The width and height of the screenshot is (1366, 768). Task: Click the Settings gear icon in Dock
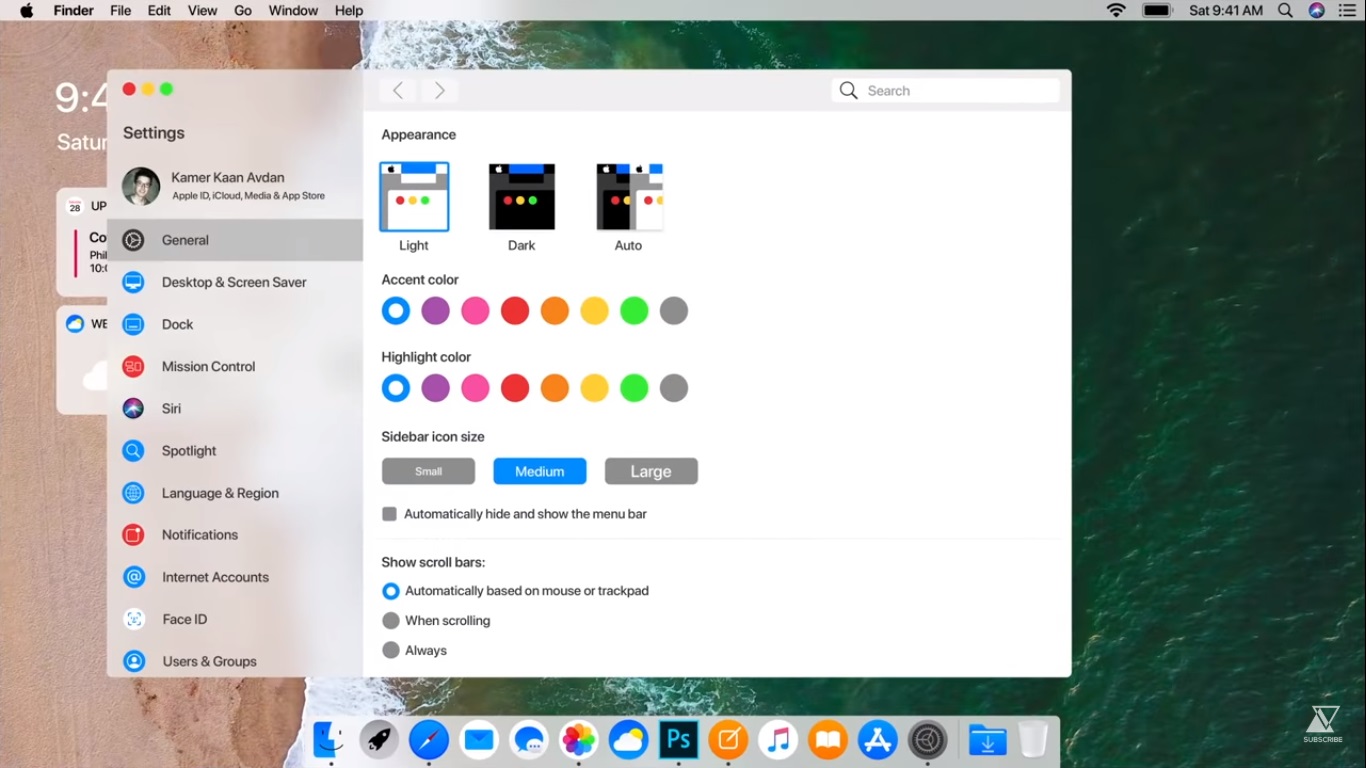tap(928, 740)
